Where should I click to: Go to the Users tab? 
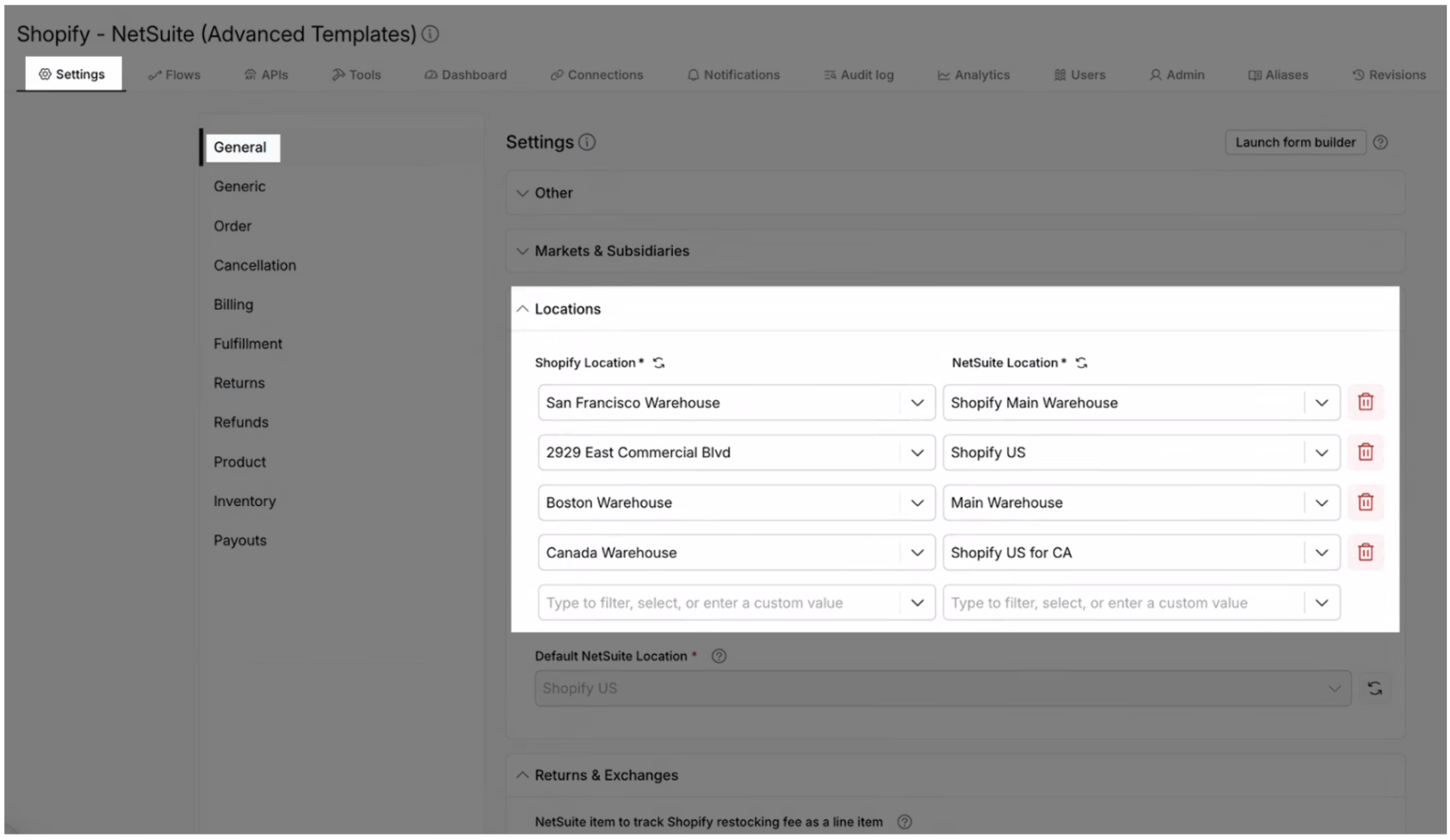1079,75
